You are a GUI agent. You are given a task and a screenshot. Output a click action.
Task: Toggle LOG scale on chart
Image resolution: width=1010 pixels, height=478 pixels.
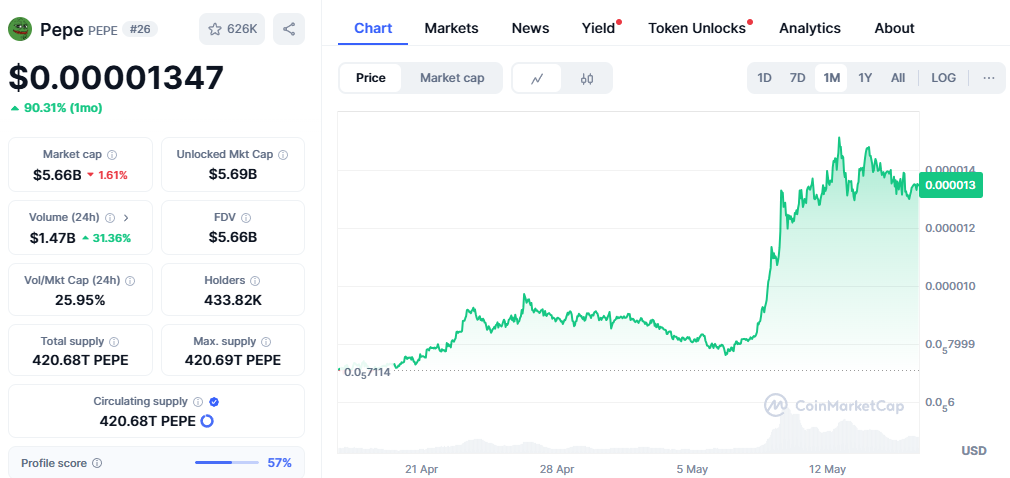944,78
